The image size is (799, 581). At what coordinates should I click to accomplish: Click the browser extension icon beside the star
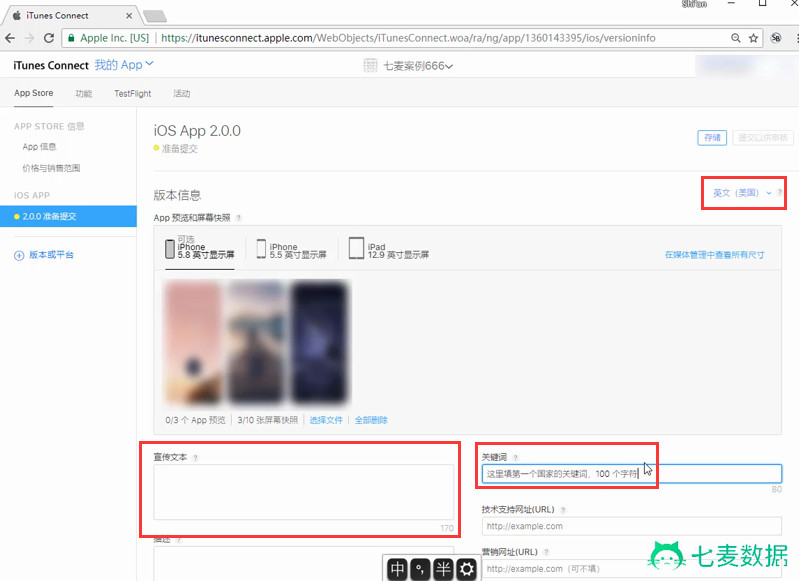(x=776, y=38)
